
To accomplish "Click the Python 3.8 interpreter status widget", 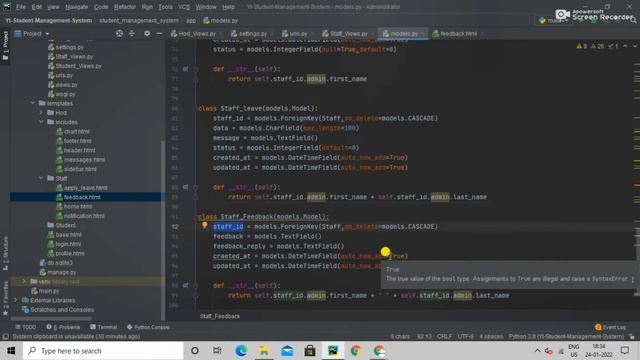I will tap(566, 337).
